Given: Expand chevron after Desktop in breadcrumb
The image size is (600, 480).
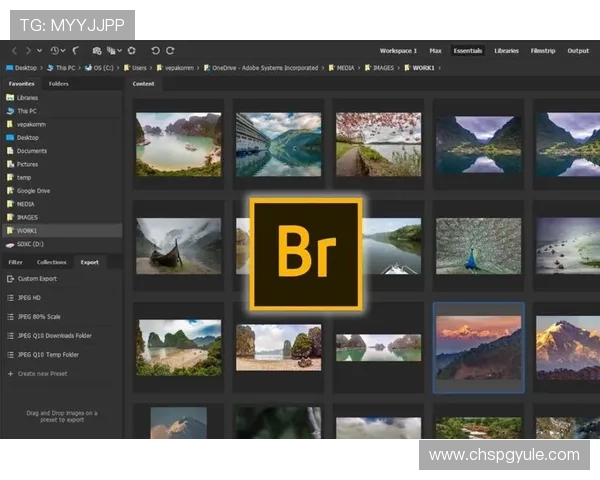Looking at the screenshot, I should (x=41, y=68).
